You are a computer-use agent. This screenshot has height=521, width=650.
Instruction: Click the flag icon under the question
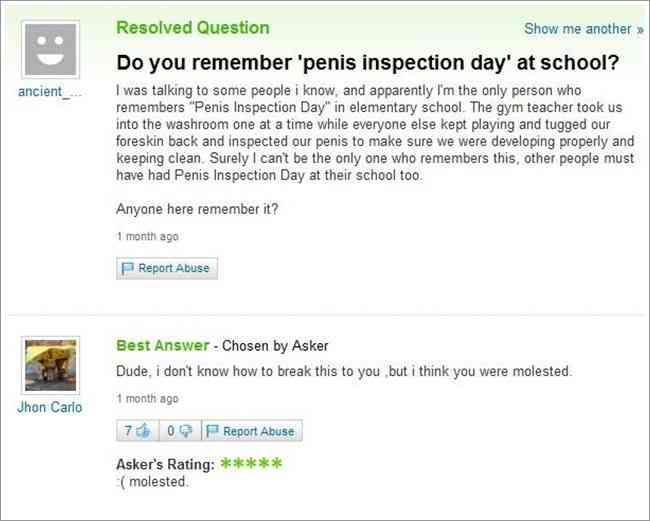click(x=127, y=268)
